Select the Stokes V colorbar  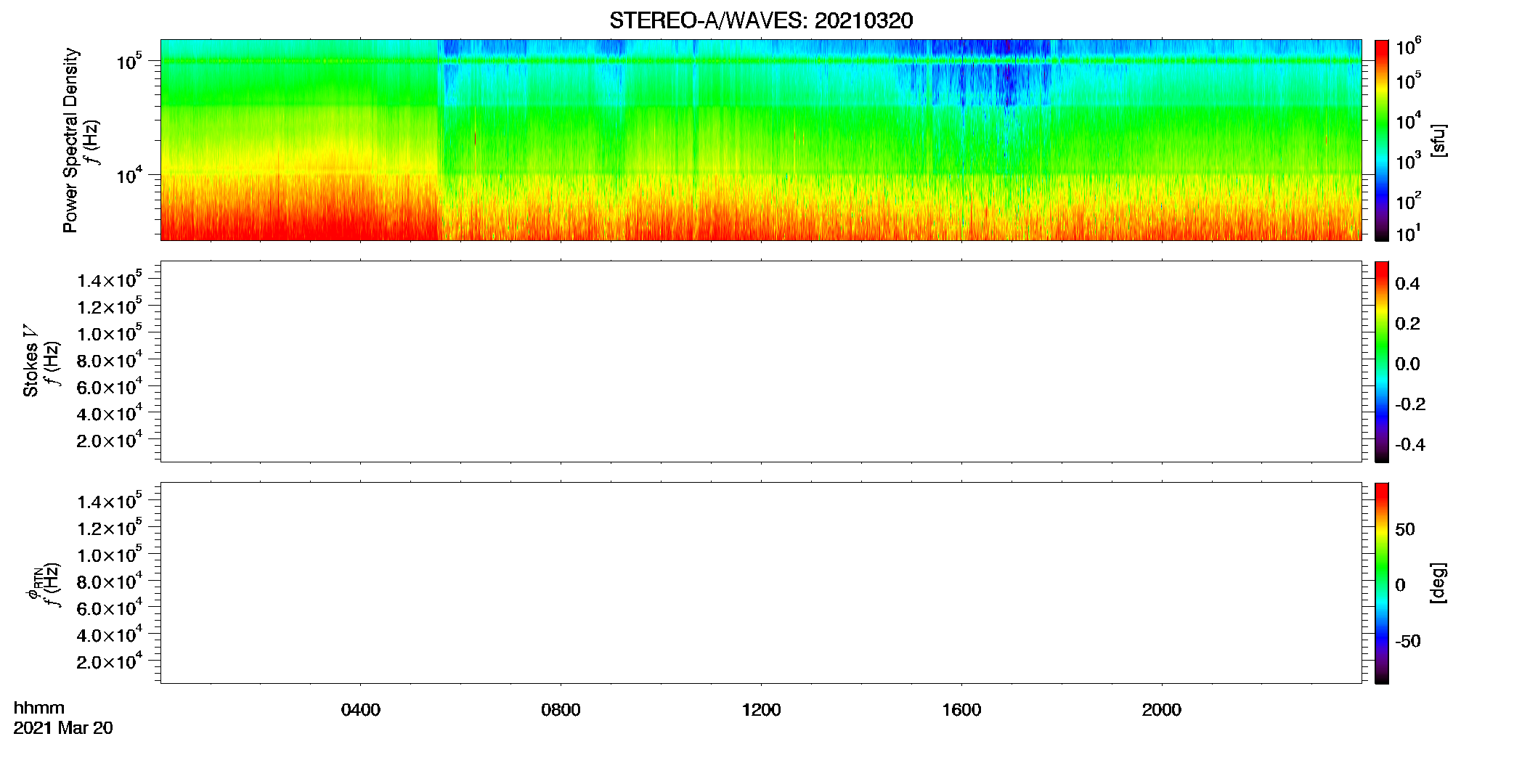click(x=1381, y=362)
